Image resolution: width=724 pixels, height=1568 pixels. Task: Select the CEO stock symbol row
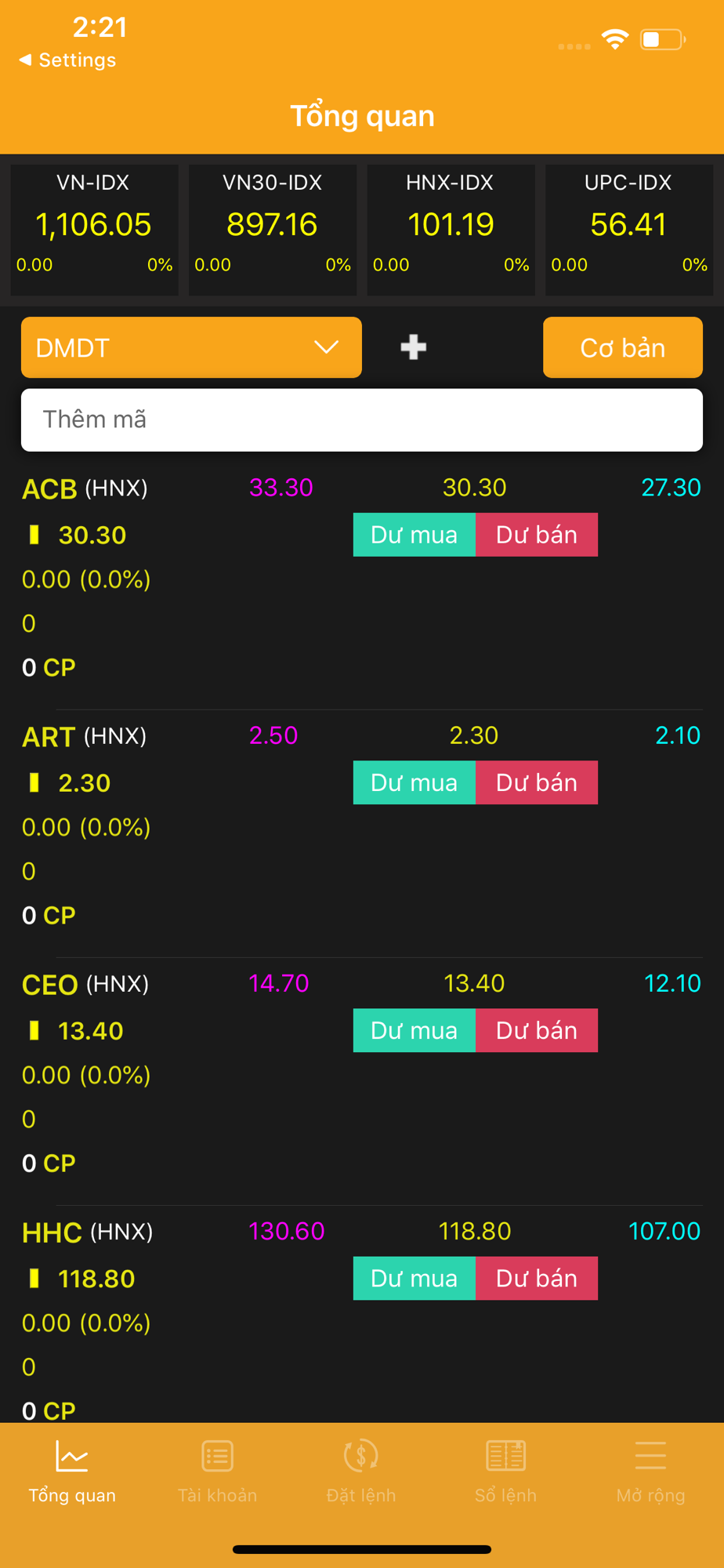[50, 985]
